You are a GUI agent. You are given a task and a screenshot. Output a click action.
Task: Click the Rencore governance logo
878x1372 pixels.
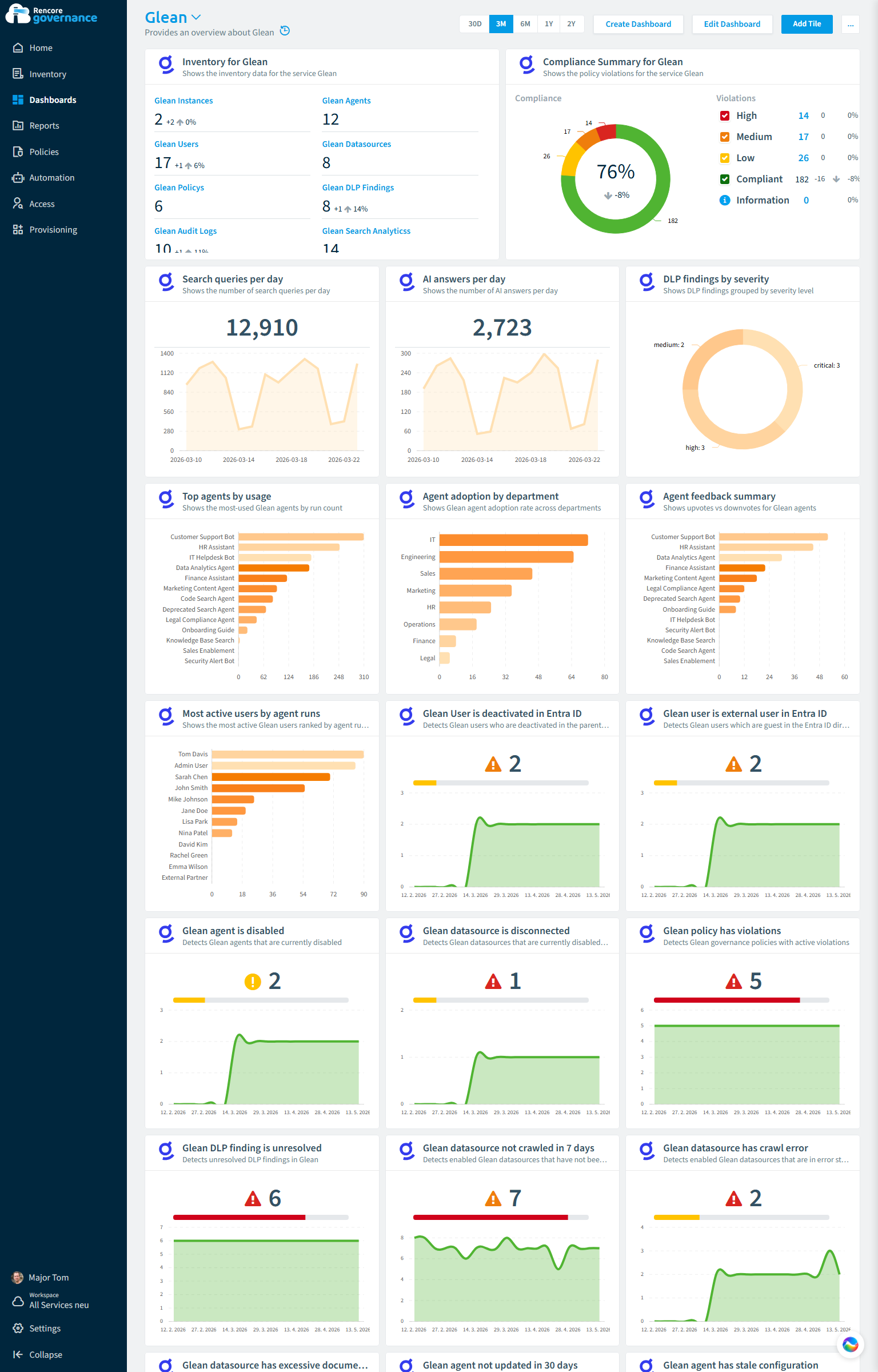(51, 14)
